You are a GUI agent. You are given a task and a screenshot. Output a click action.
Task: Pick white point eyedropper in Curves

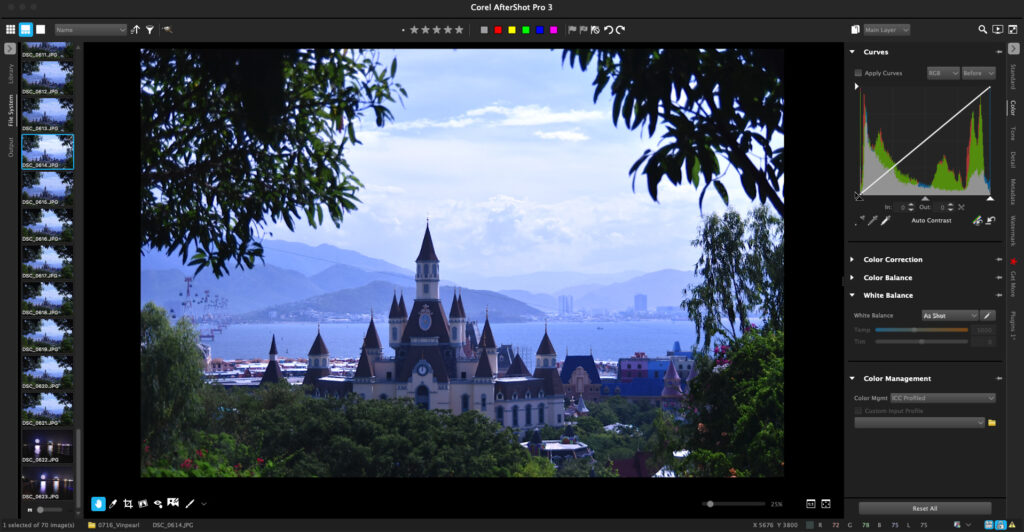[x=885, y=221]
